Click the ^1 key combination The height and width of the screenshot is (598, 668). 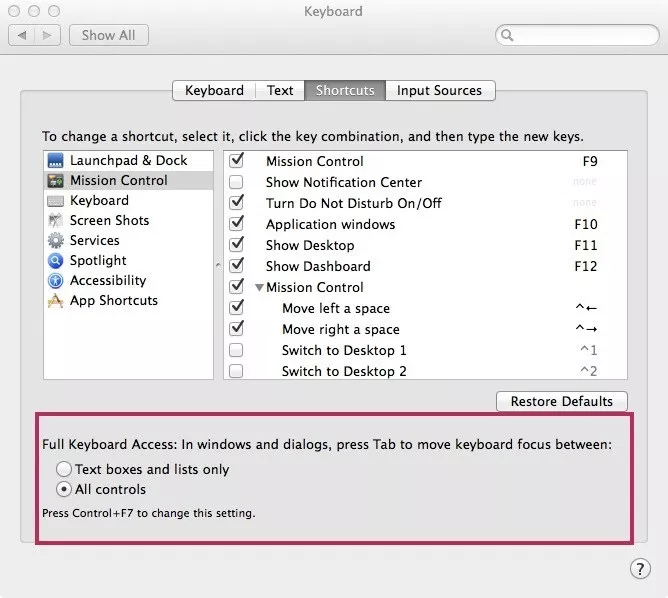click(588, 350)
